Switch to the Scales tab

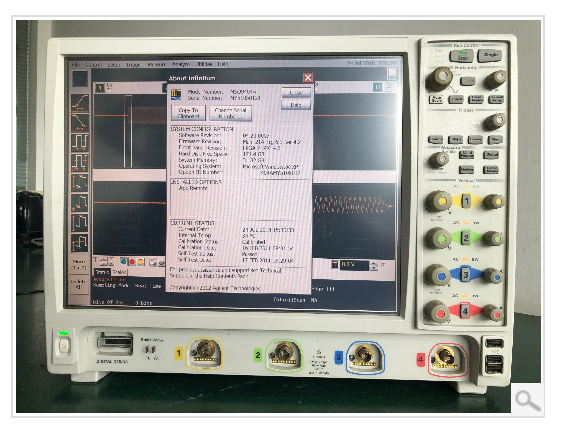(x=119, y=272)
